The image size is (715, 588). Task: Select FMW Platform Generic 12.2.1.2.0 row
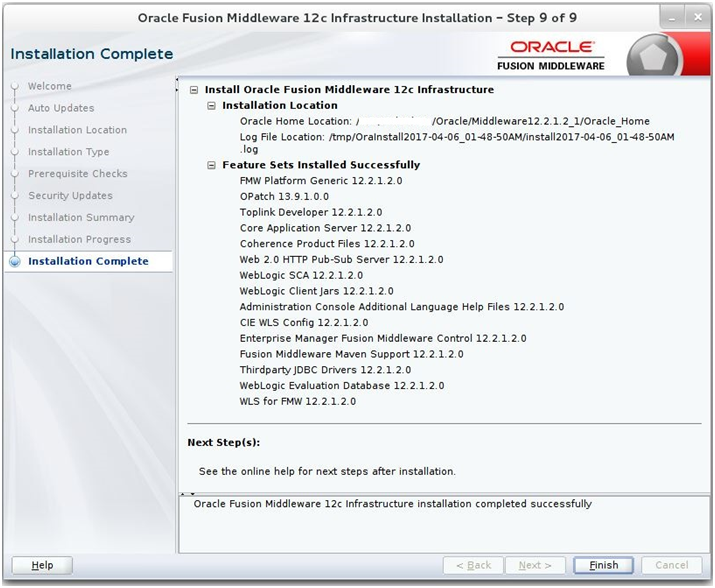[321, 181]
